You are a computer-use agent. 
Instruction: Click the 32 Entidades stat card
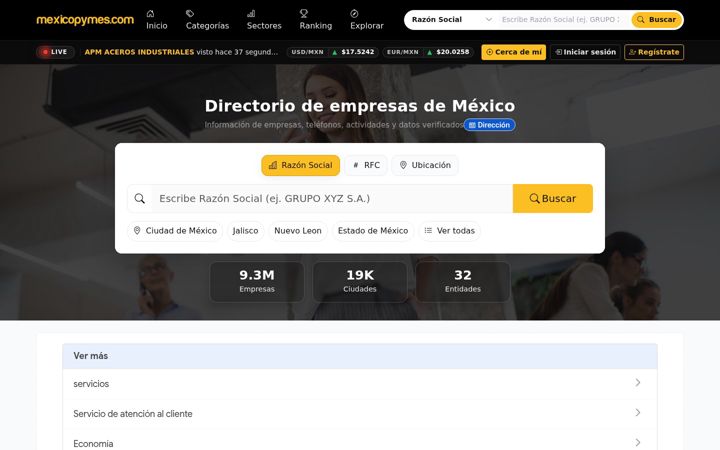point(463,281)
